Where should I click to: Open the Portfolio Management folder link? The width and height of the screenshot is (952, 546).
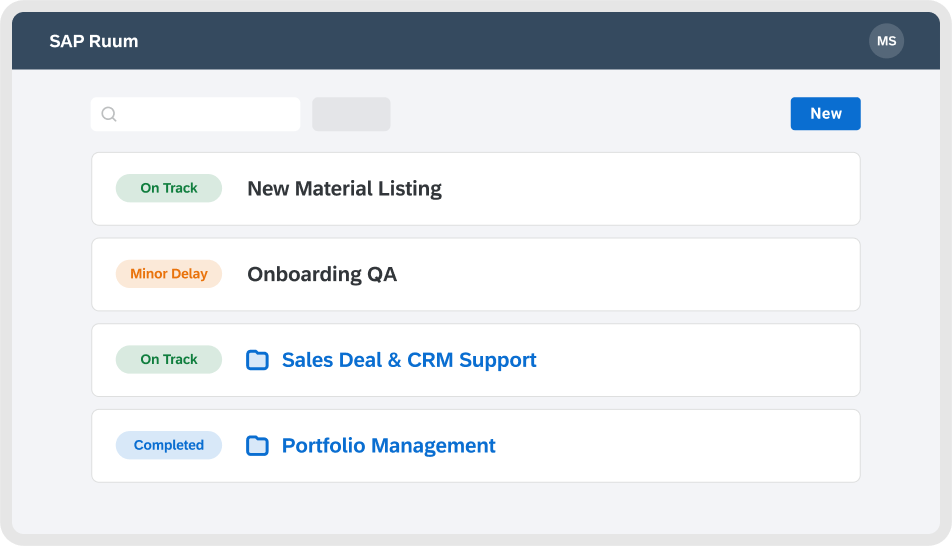click(x=388, y=446)
